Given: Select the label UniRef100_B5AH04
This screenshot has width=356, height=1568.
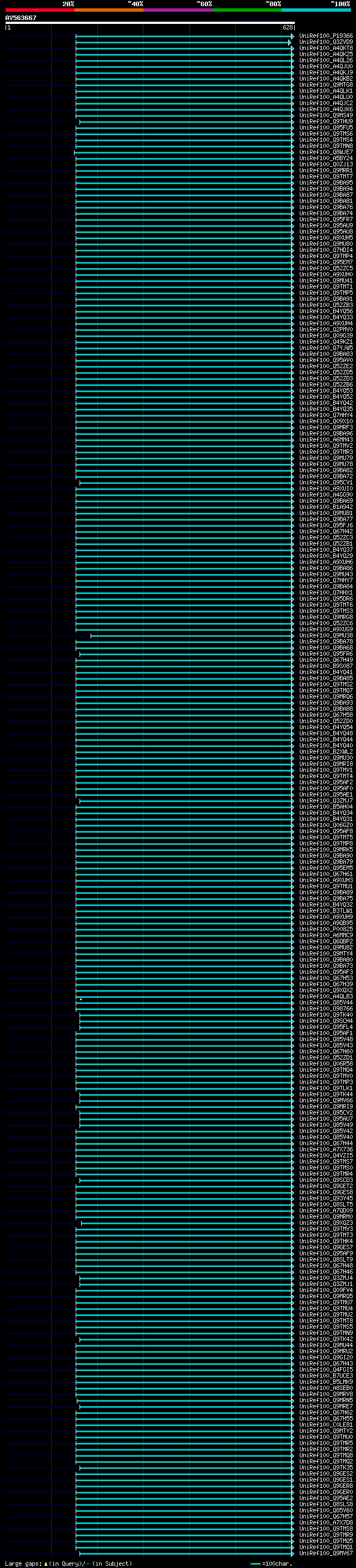Looking at the screenshot, I should (x=326, y=807).
